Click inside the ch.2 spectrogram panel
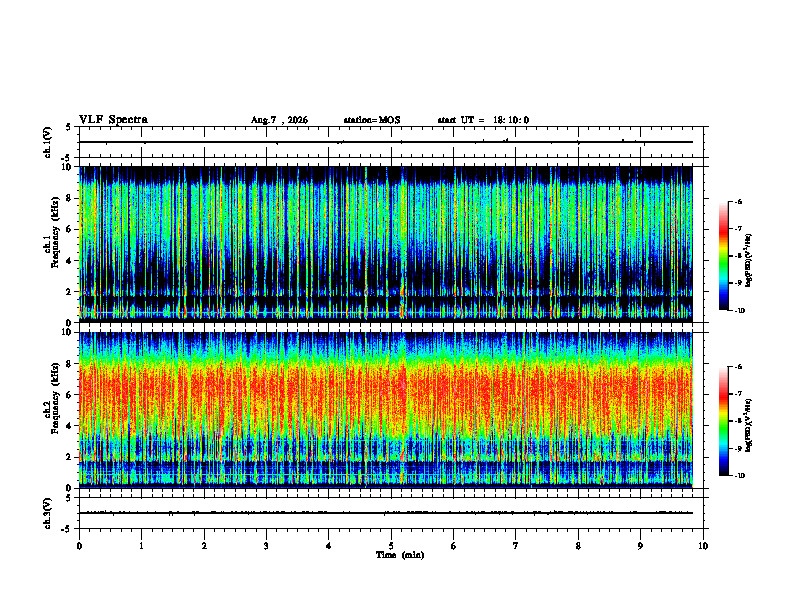792x612 pixels. click(386, 410)
